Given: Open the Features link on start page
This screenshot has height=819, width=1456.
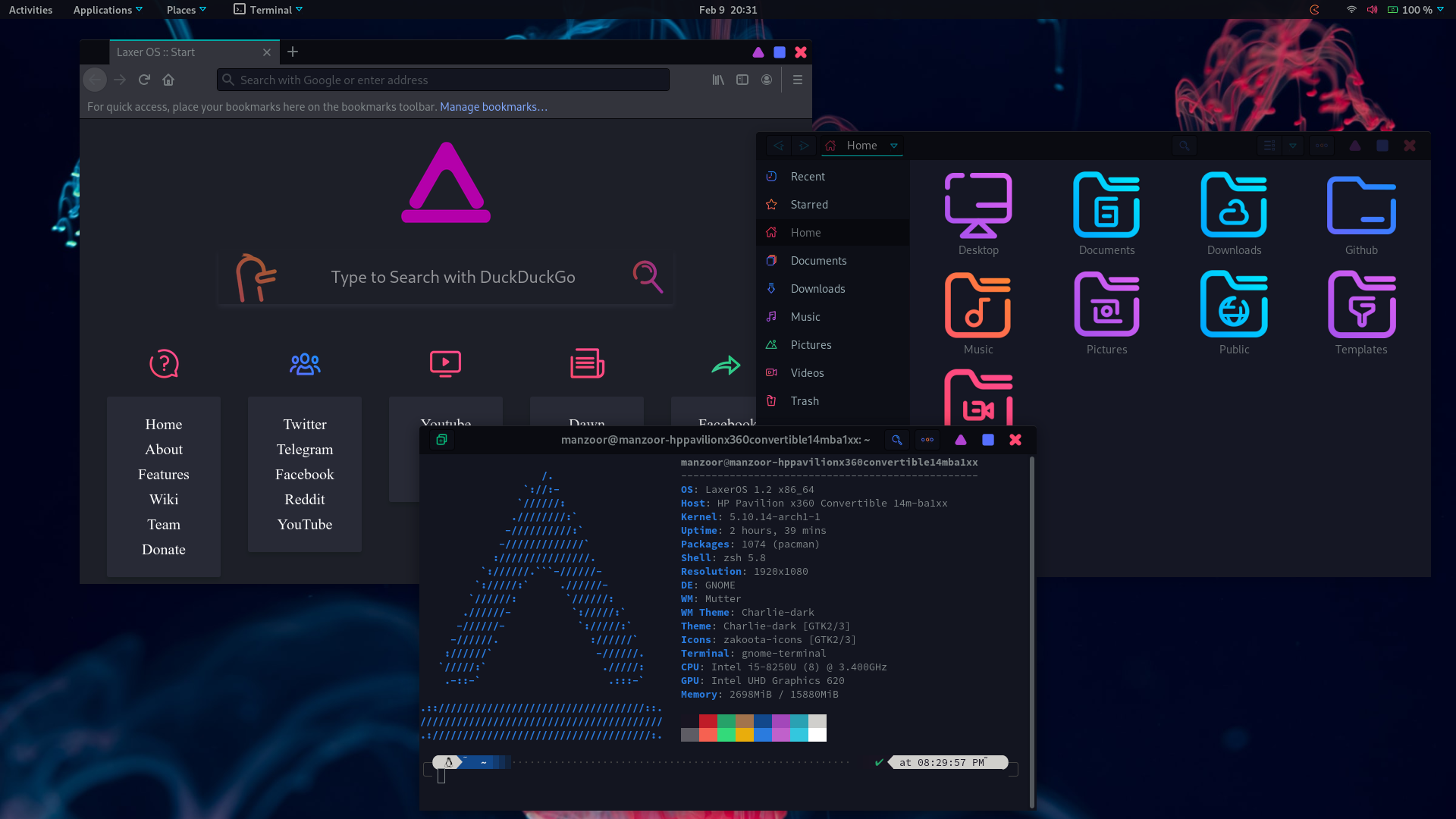Looking at the screenshot, I should click(164, 475).
